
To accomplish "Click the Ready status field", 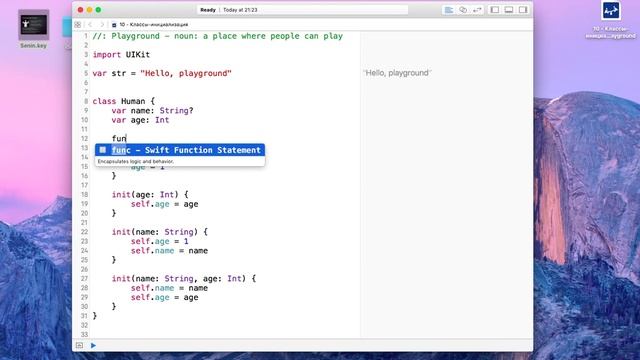I will [x=302, y=10].
